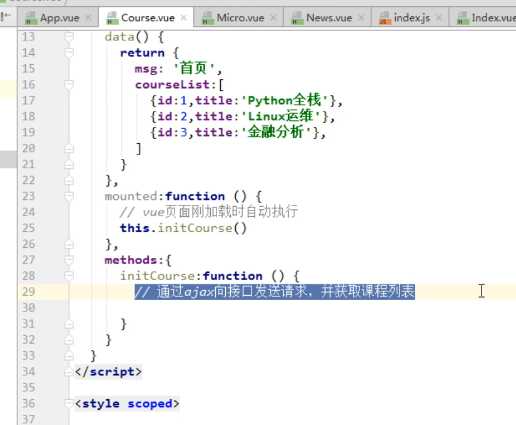Close the Micro.vue tab
Image resolution: width=516 pixels, height=425 pixels.
click(273, 18)
